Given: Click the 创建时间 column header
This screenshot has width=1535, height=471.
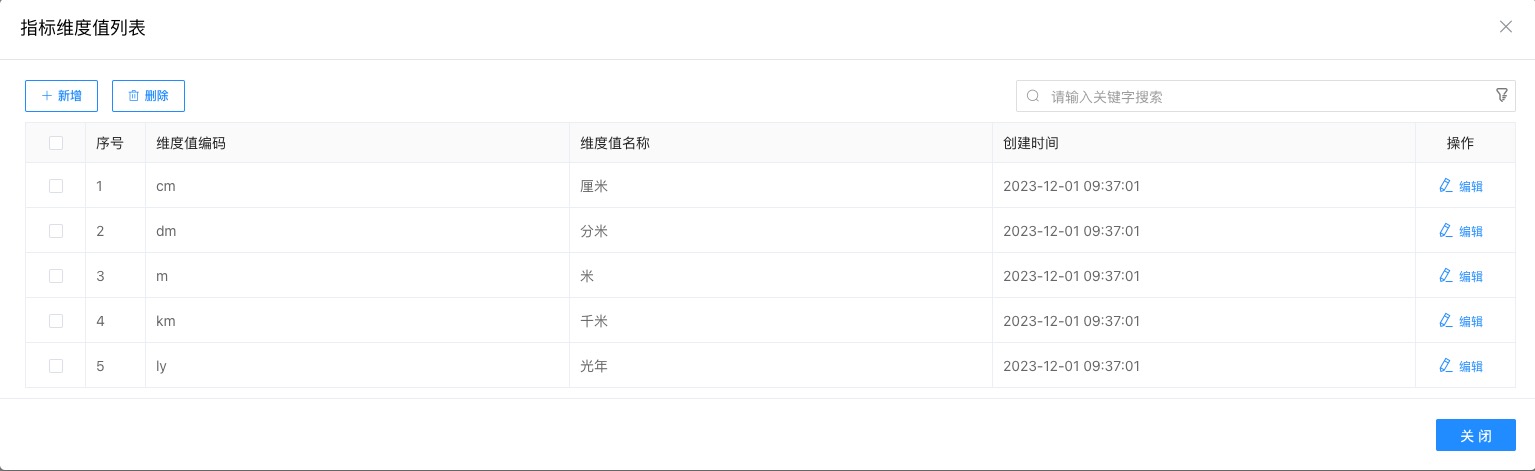Looking at the screenshot, I should click(x=1030, y=143).
